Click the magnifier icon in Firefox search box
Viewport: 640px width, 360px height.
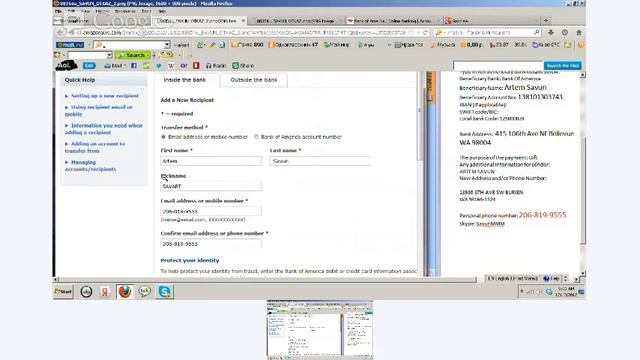click(536, 32)
